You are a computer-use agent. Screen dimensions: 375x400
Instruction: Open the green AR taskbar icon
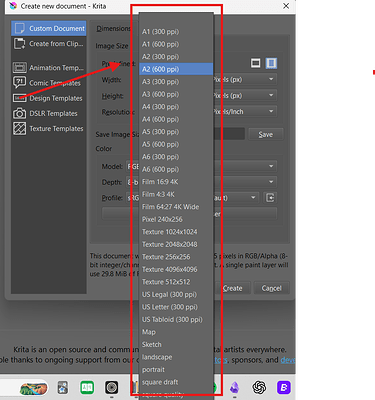[x=87, y=387]
